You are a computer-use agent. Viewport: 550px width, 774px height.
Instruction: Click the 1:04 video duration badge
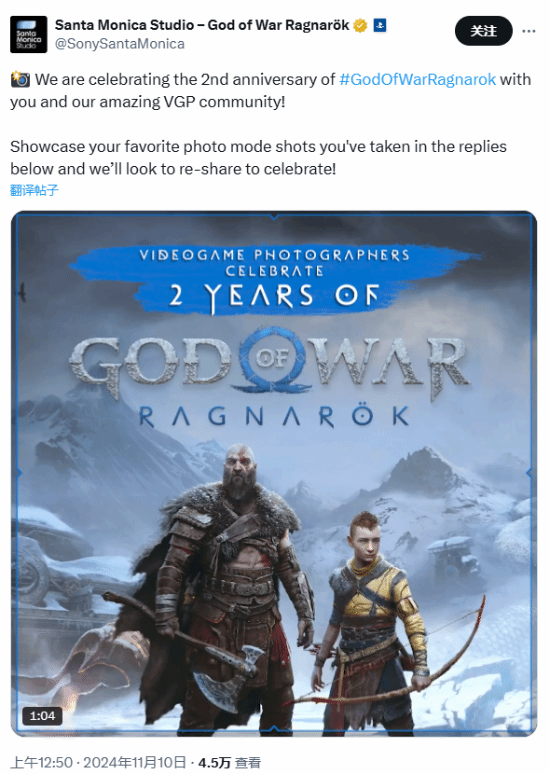click(42, 716)
